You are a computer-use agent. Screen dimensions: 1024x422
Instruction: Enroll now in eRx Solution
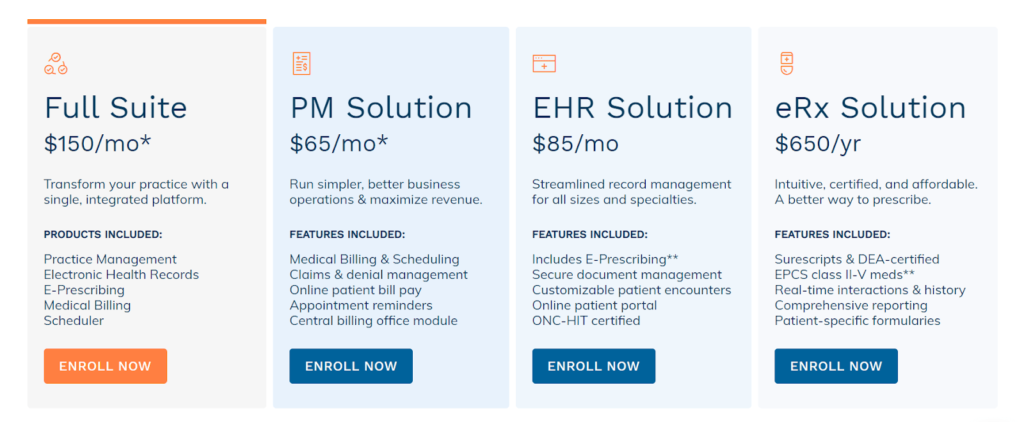click(x=836, y=366)
